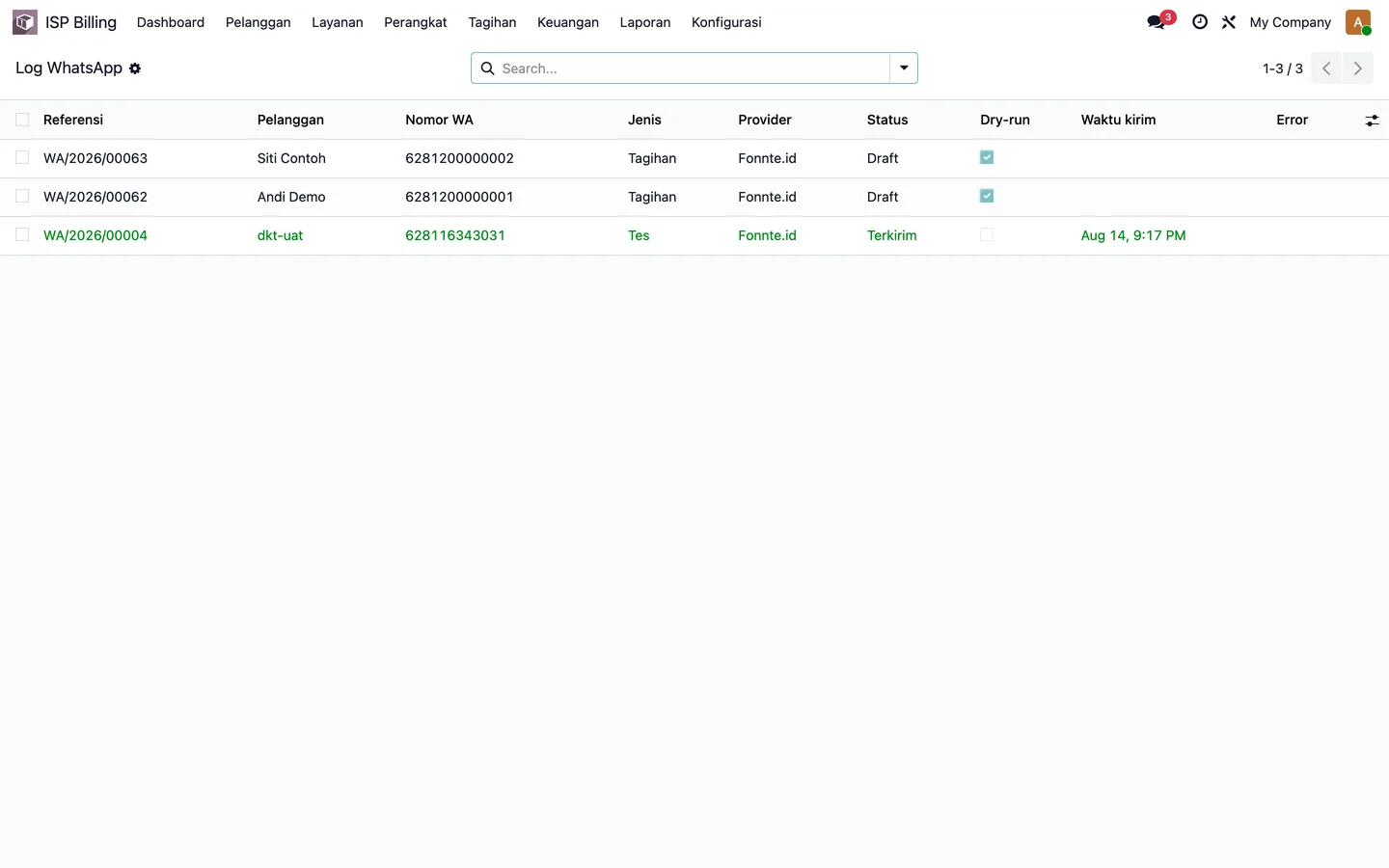Open record WA/2026/00062

pos(95,197)
